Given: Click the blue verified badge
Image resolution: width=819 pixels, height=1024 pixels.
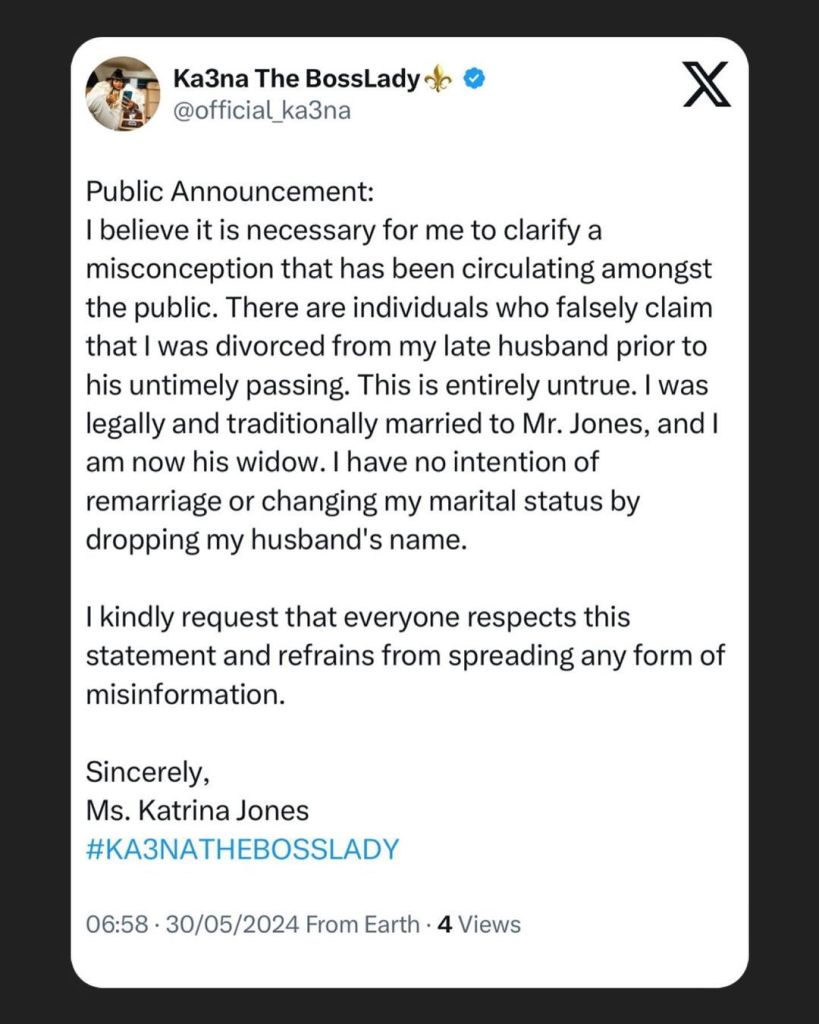Looking at the screenshot, I should pos(476,80).
